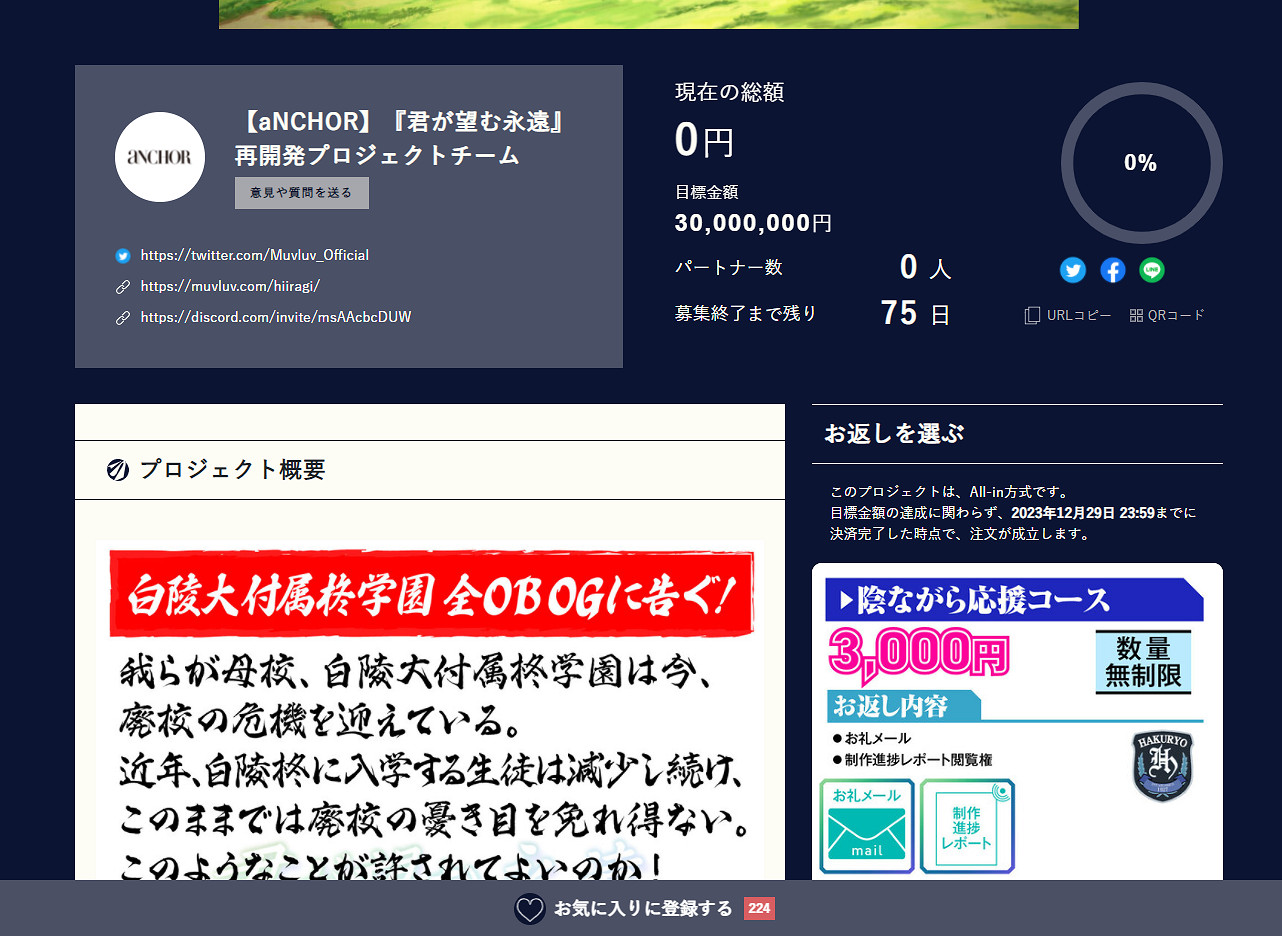Viewport: 1282px width, 936px height.
Task: Open the Muvluv_Official Twitter profile link
Action: coord(254,255)
